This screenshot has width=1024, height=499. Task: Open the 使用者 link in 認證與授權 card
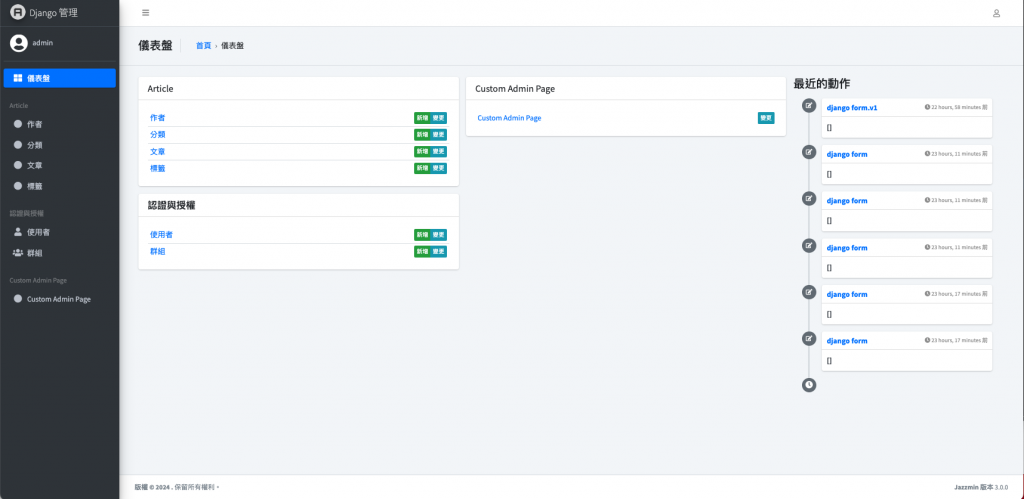pos(161,234)
